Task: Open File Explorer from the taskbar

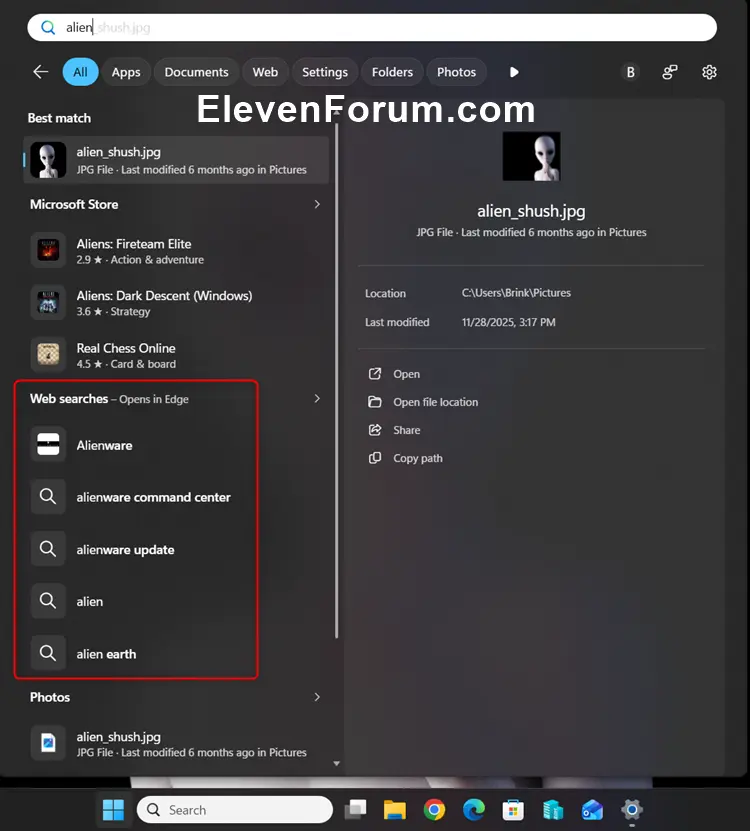Action: click(395, 809)
